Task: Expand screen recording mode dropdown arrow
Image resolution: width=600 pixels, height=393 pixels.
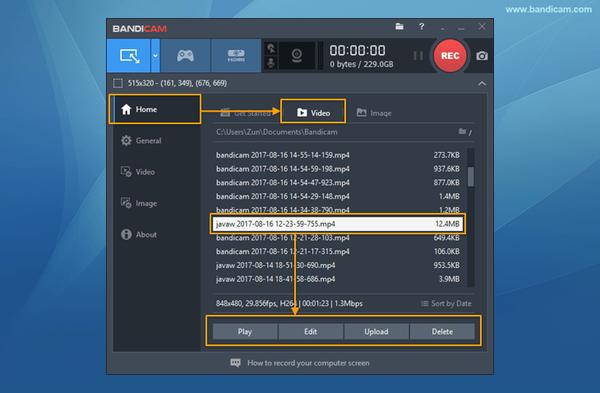Action: click(155, 55)
